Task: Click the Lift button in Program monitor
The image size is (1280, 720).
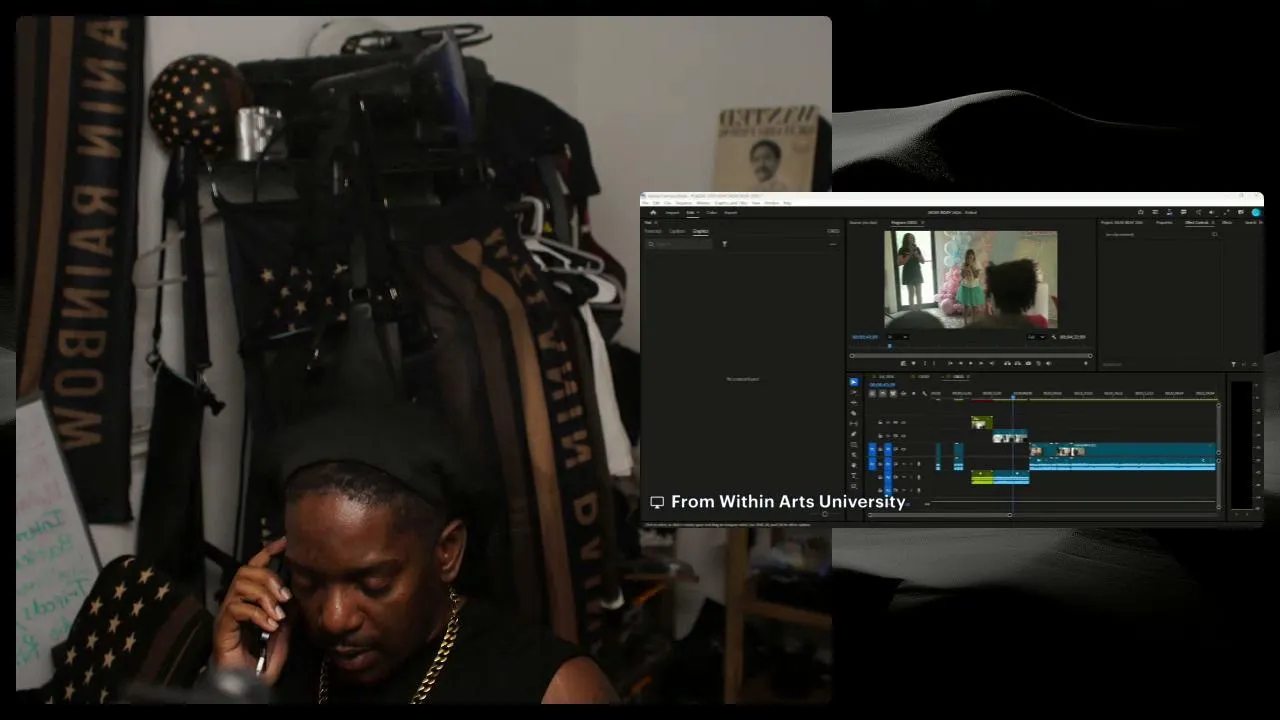Action: [x=1006, y=363]
